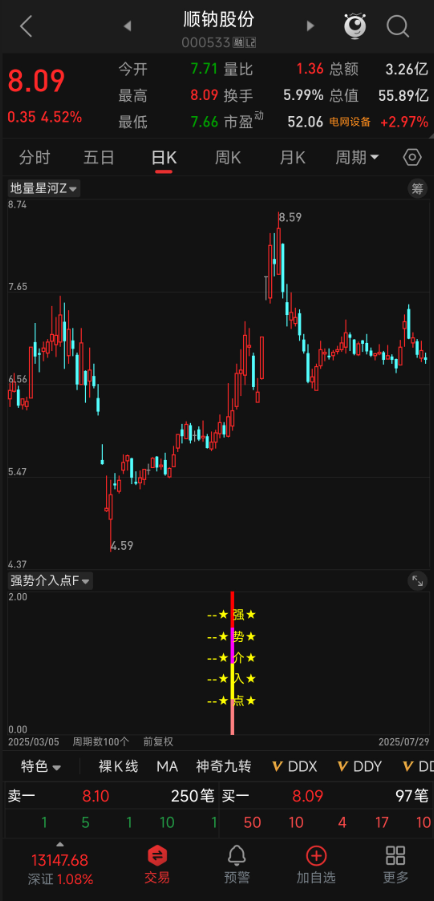Tap 总值 55.89亿 value
Image resolution: width=434 pixels, height=901 pixels.
coord(403,95)
